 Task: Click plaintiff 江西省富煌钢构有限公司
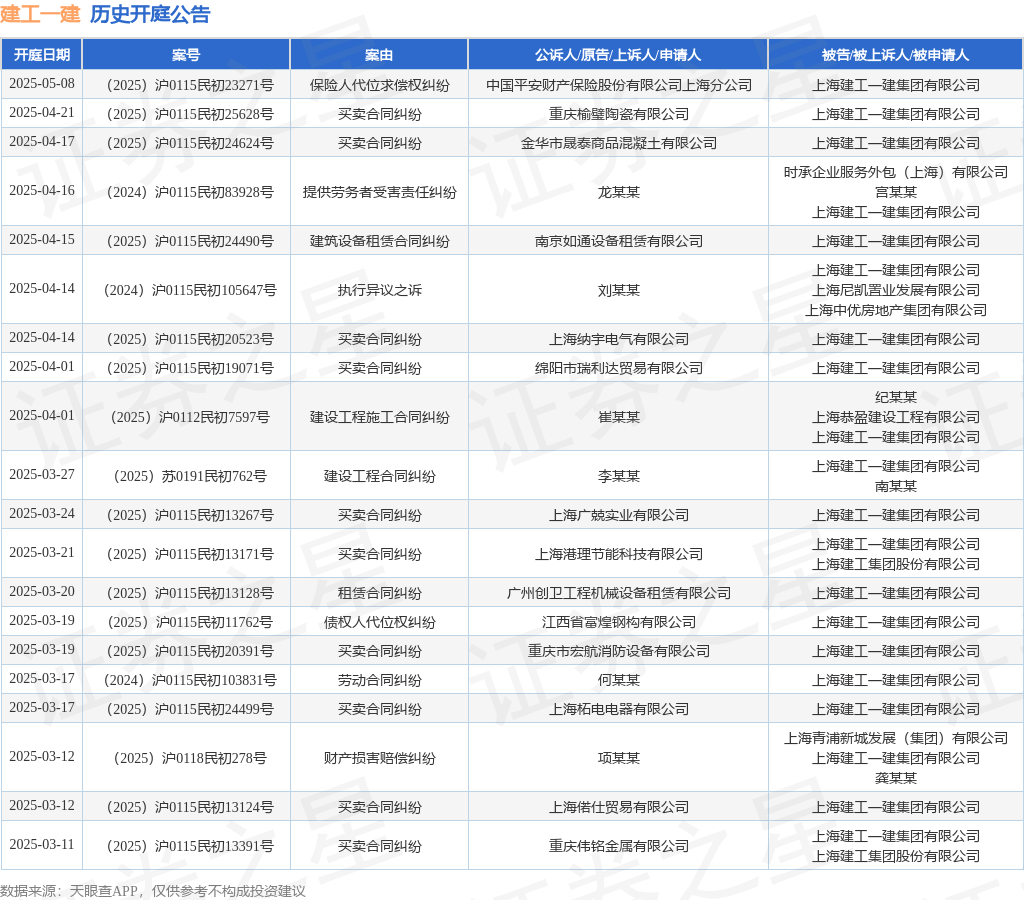click(618, 622)
